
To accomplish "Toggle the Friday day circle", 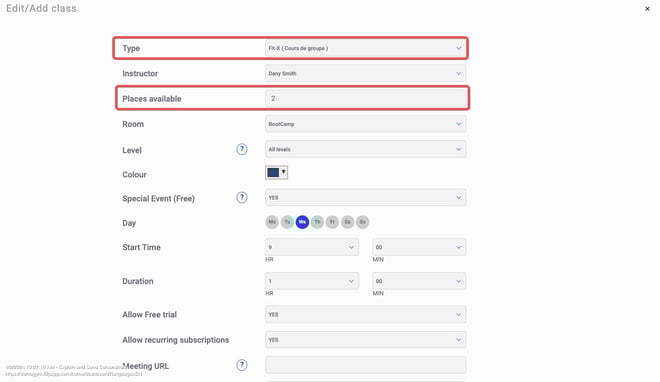I will [332, 222].
